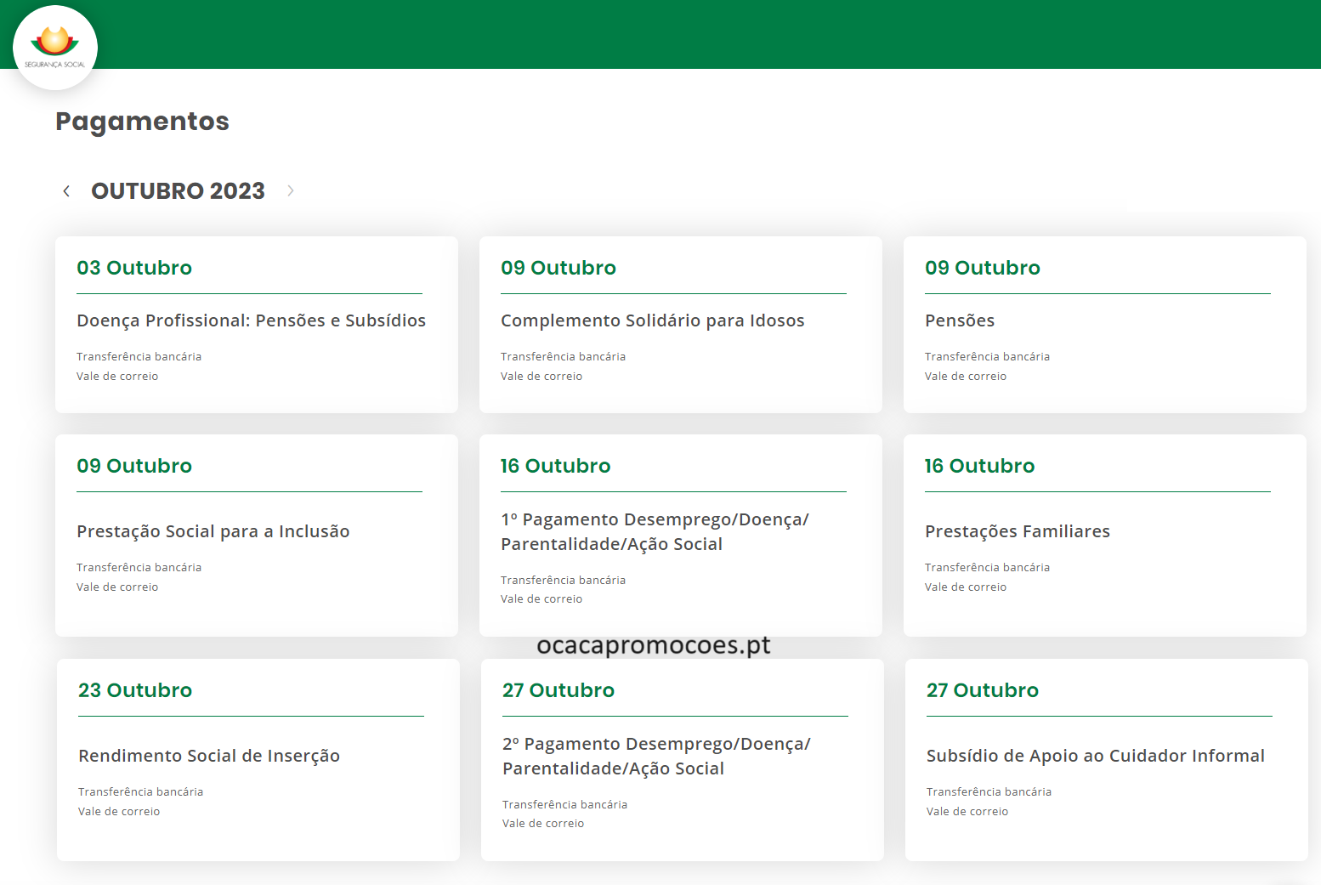The height and width of the screenshot is (896, 1321).
Task: Click the ocacapromocoes.pt watermark text
Action: point(653,646)
